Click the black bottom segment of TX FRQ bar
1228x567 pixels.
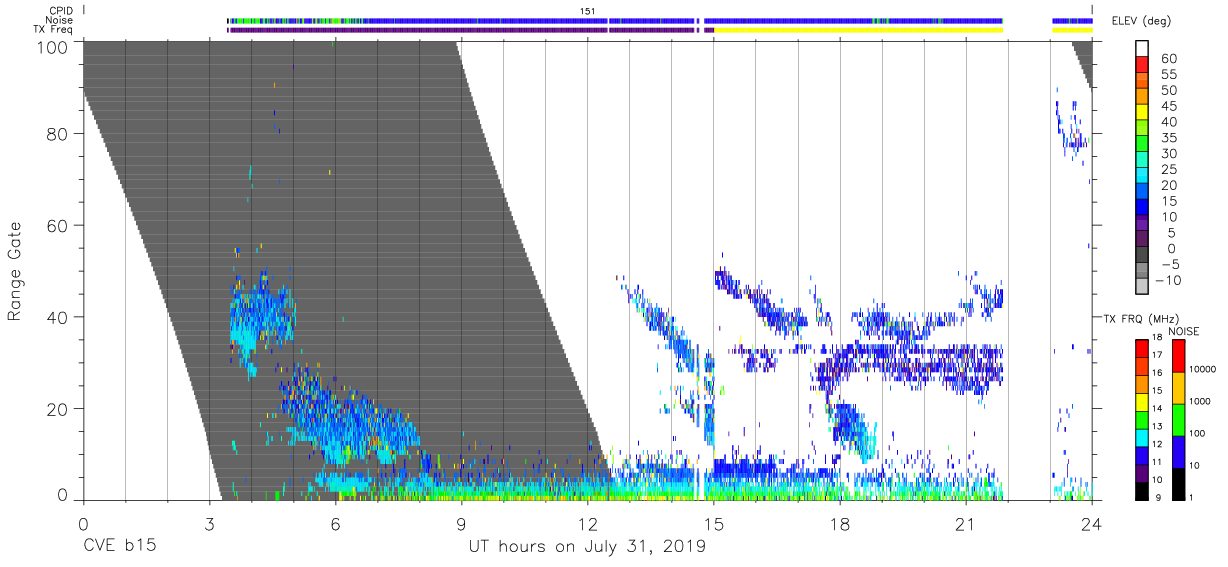1141,489
